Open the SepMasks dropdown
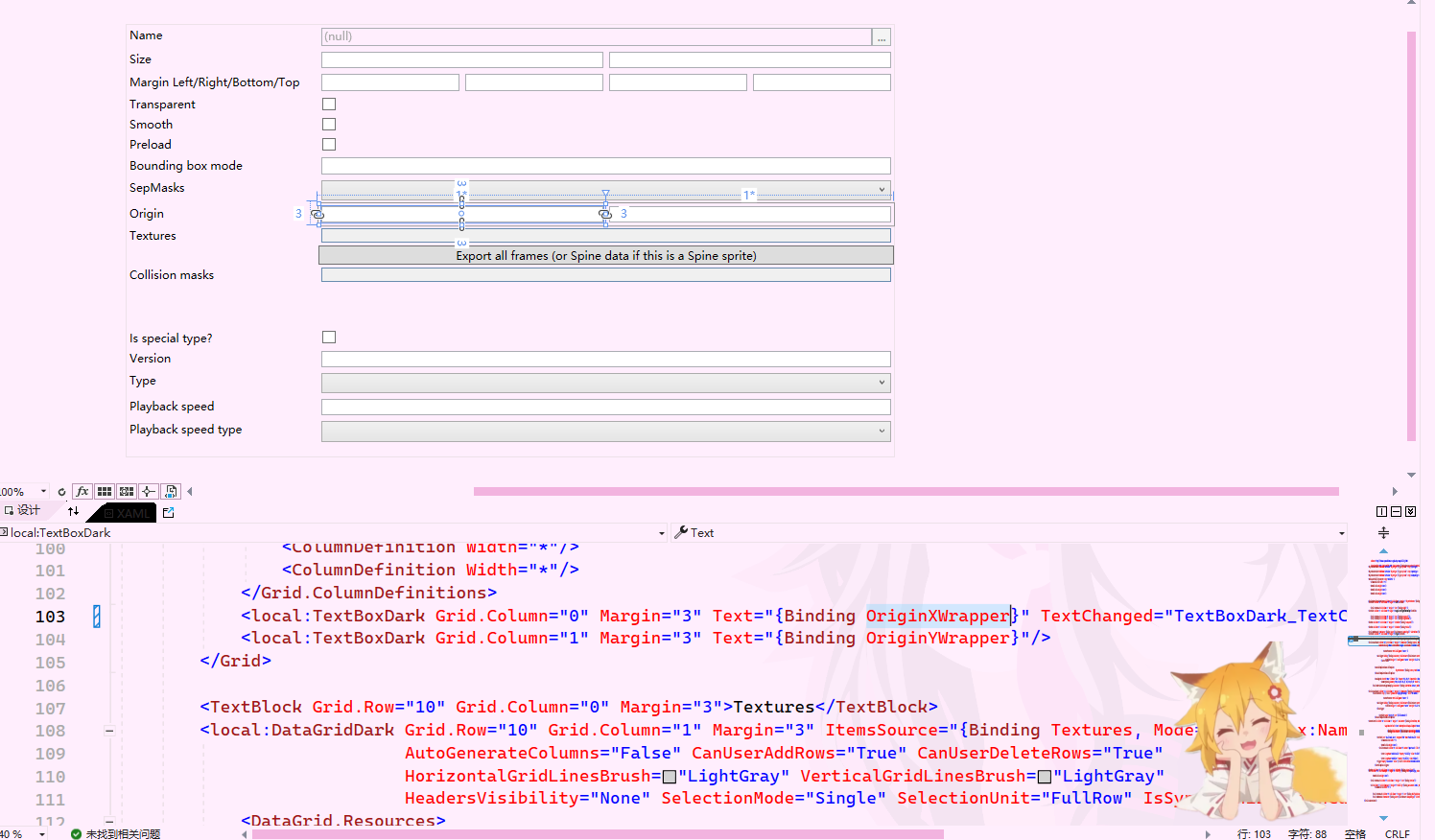The height and width of the screenshot is (840, 1435). (x=882, y=189)
